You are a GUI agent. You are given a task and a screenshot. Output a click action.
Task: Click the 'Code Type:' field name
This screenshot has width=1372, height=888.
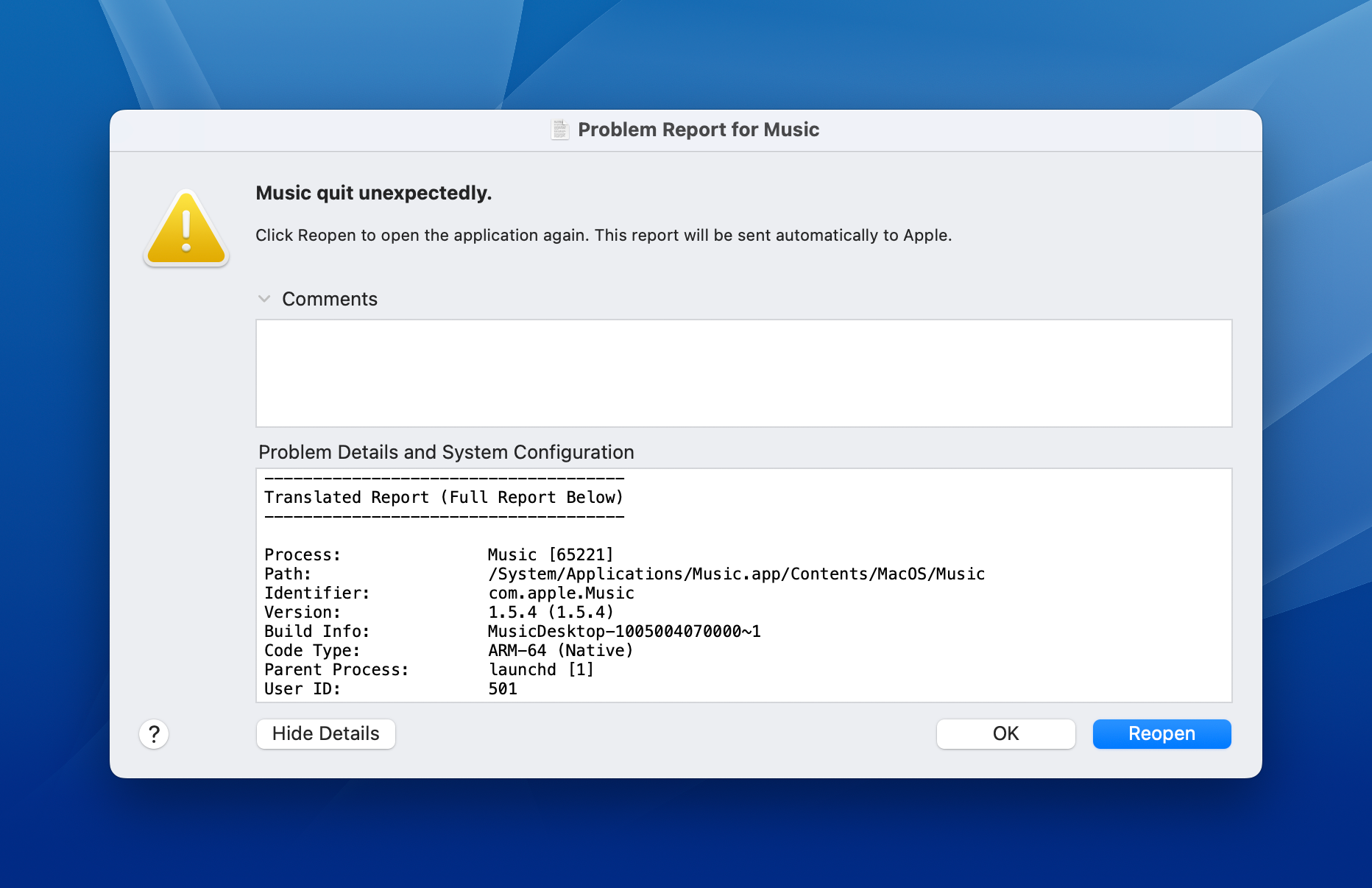pos(312,650)
